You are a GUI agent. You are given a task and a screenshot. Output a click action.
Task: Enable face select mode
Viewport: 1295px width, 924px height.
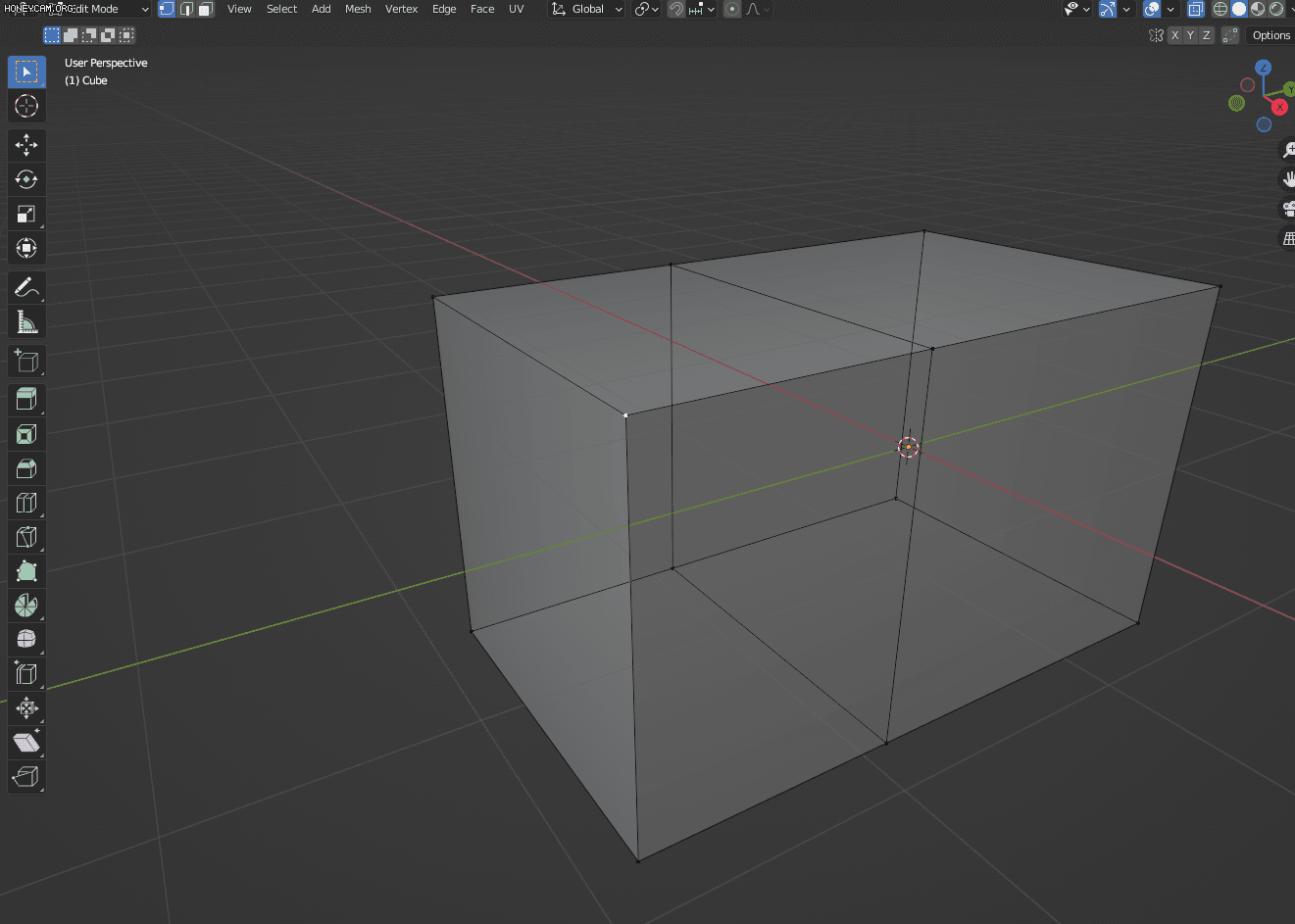point(205,9)
